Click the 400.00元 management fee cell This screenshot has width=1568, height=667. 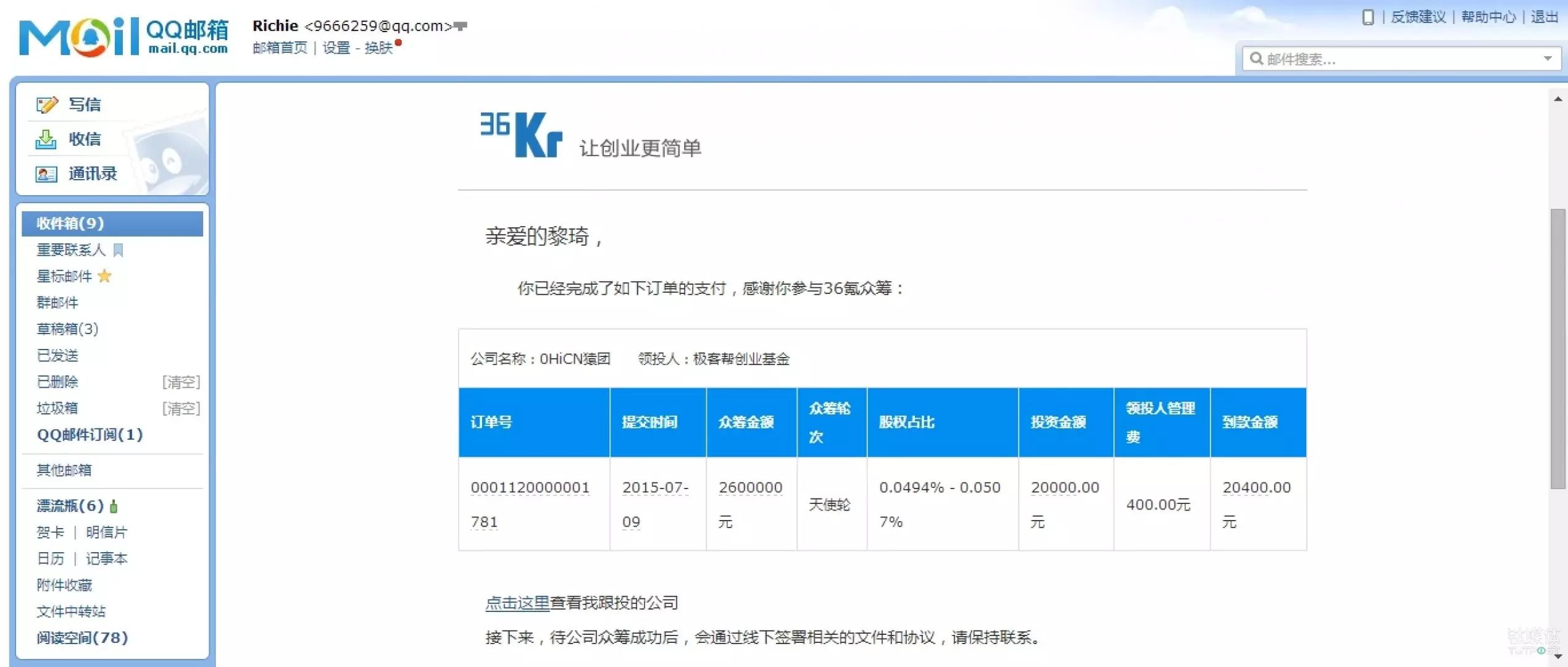tap(1162, 505)
